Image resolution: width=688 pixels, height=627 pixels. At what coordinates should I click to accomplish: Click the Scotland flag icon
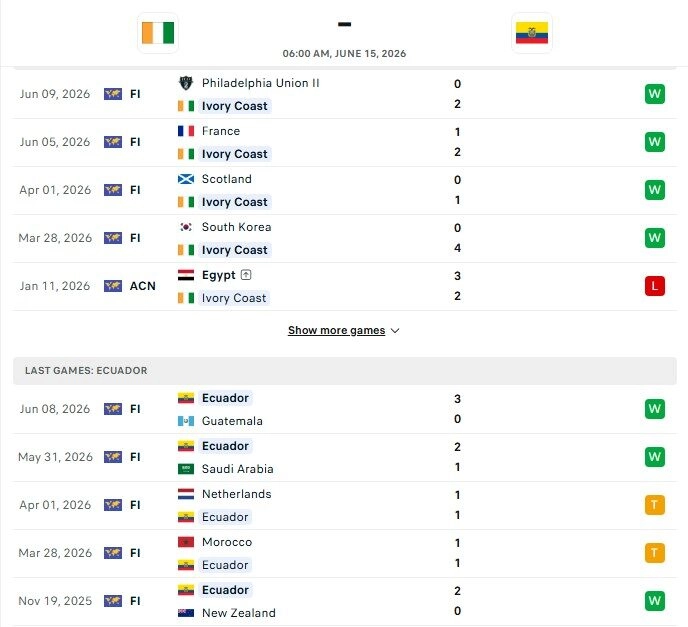[186, 179]
